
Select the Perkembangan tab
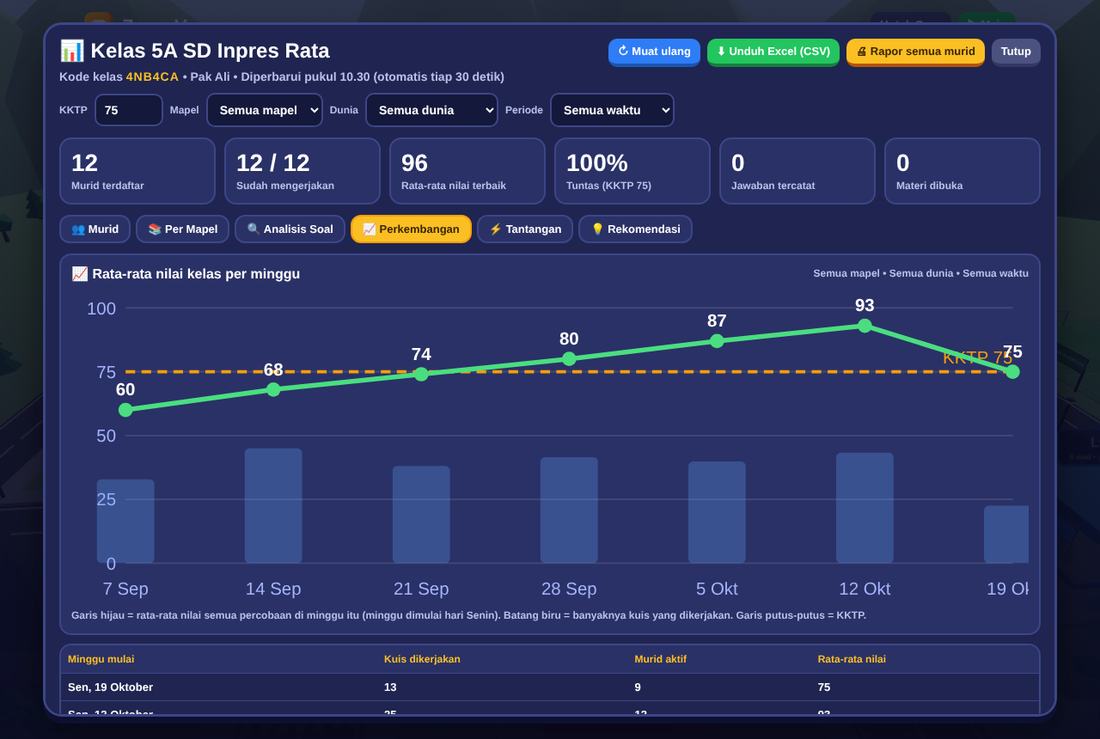tap(410, 229)
